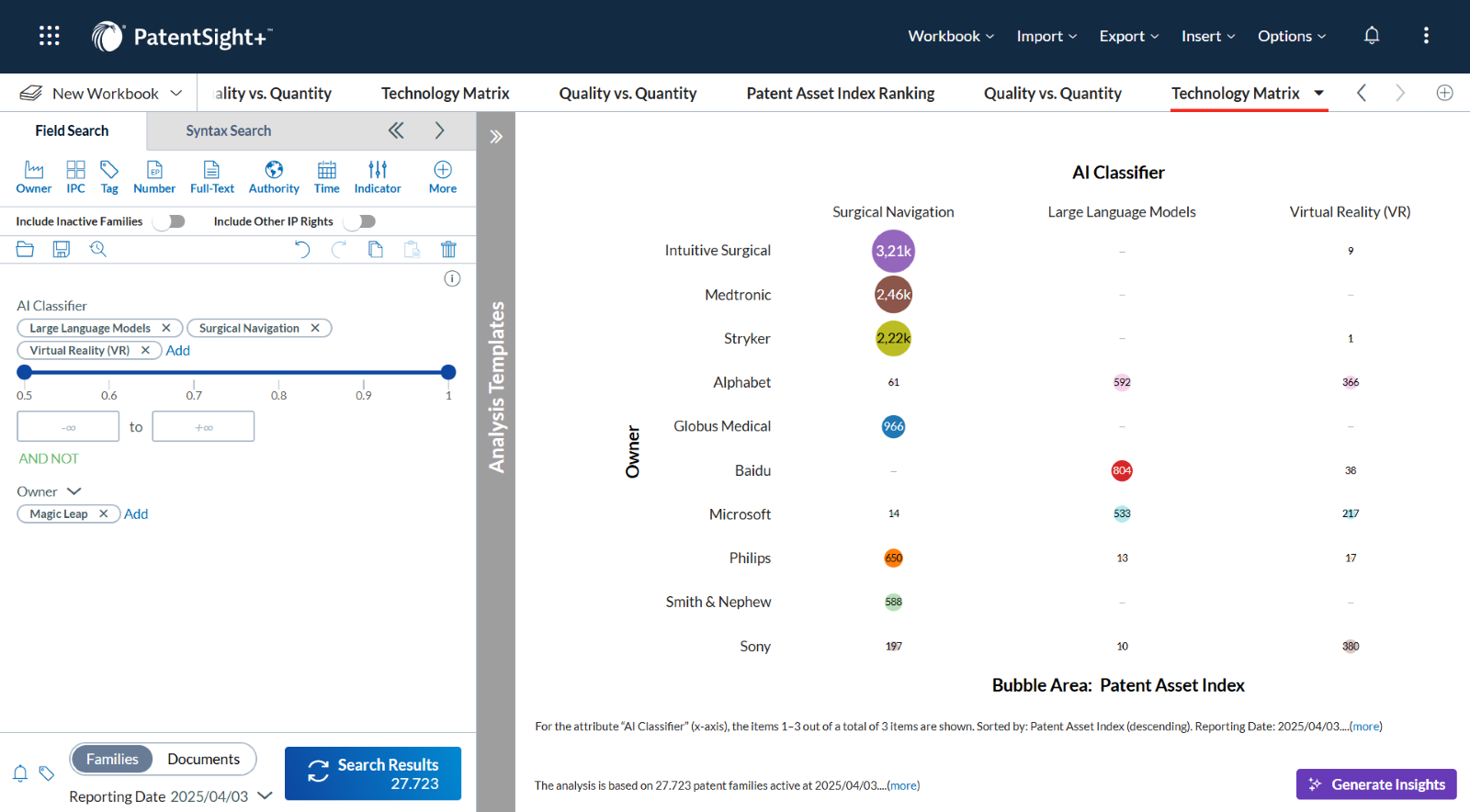Adjust the upper slider handle at 1
The height and width of the screenshot is (812, 1470).
[x=448, y=372]
